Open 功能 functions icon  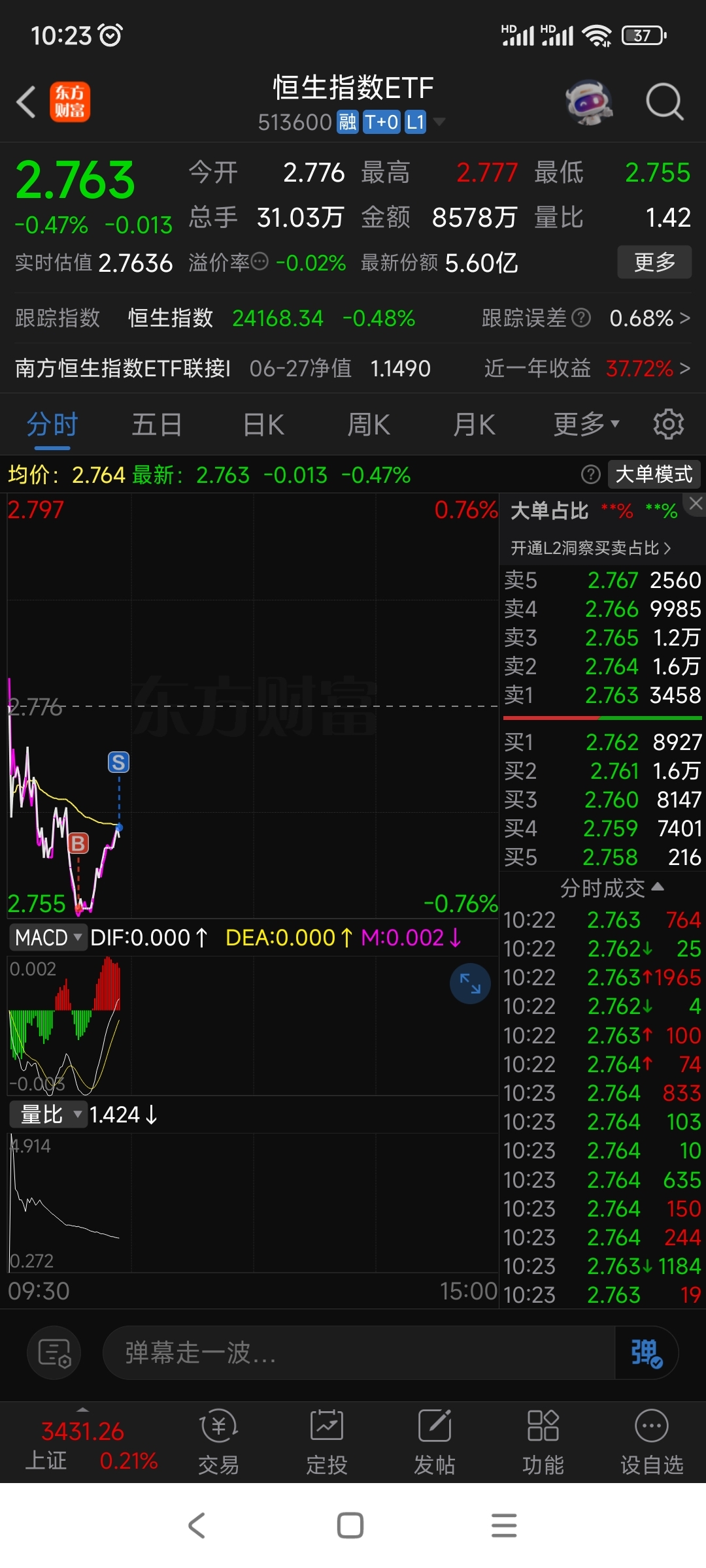pos(543,1442)
